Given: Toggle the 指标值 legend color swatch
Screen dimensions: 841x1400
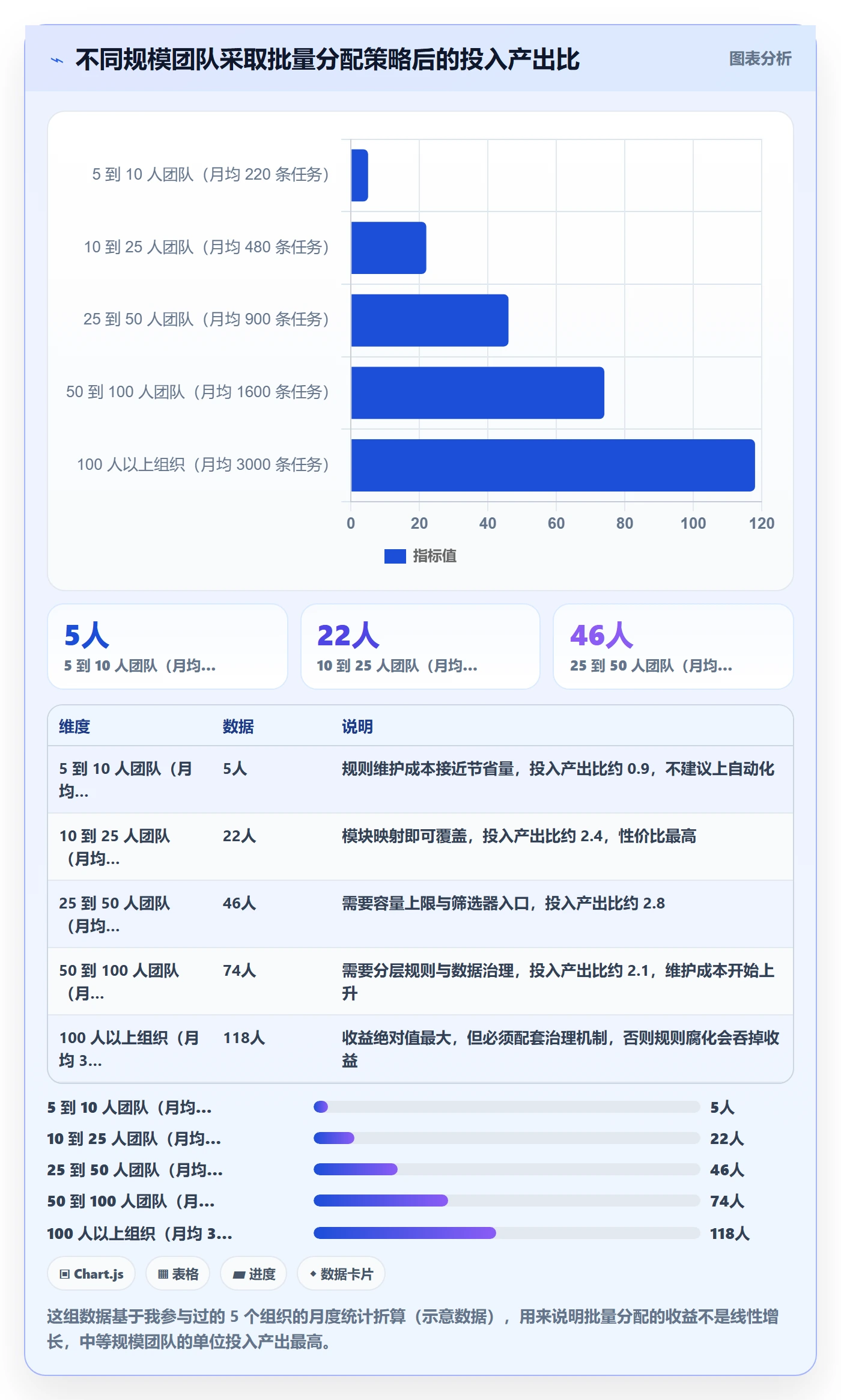Looking at the screenshot, I should (x=395, y=556).
